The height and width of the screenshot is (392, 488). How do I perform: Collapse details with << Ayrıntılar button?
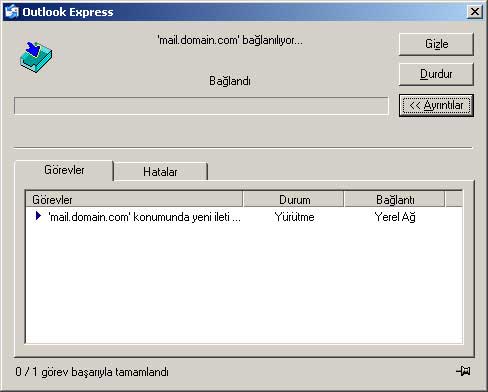click(436, 105)
